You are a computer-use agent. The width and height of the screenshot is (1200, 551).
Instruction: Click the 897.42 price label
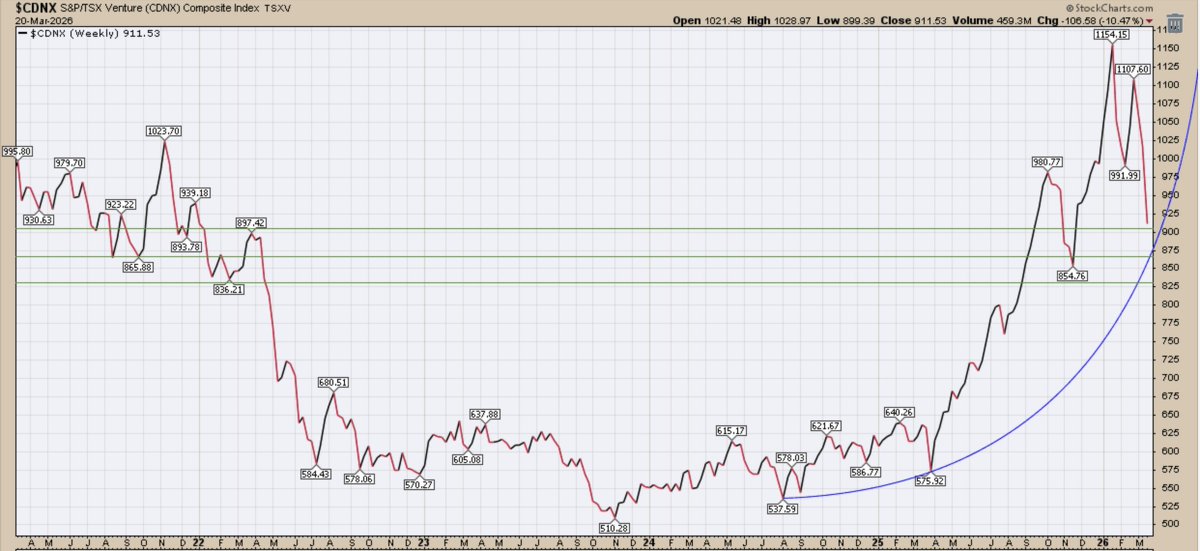250,223
